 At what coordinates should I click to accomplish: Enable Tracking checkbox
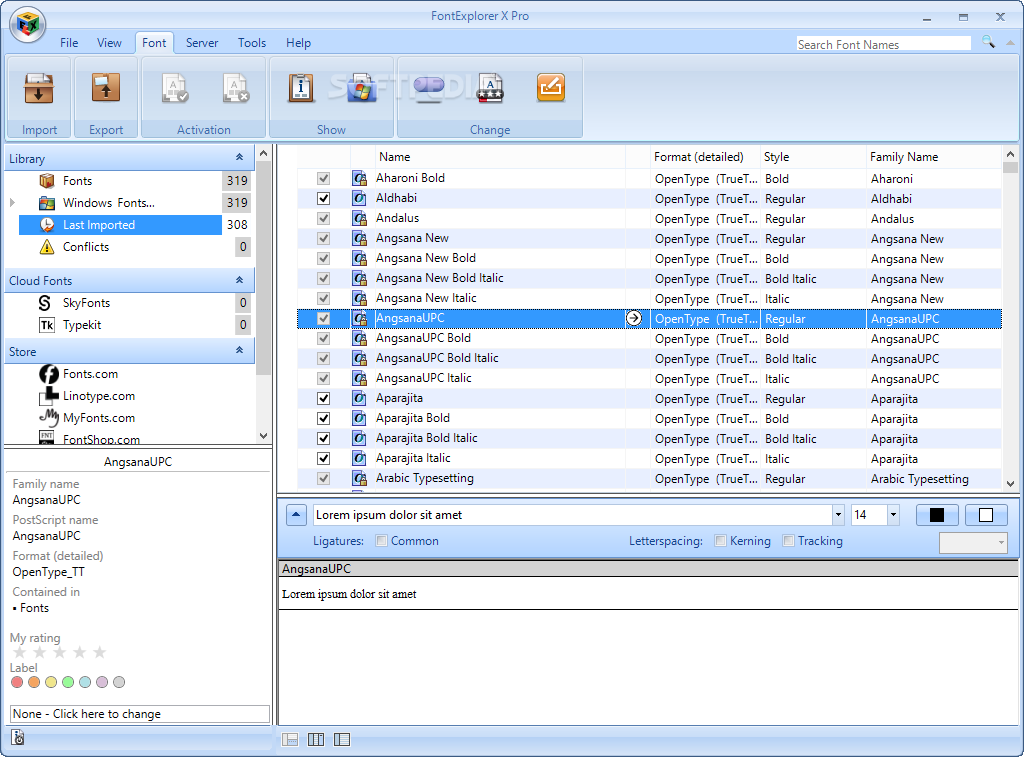click(x=788, y=541)
